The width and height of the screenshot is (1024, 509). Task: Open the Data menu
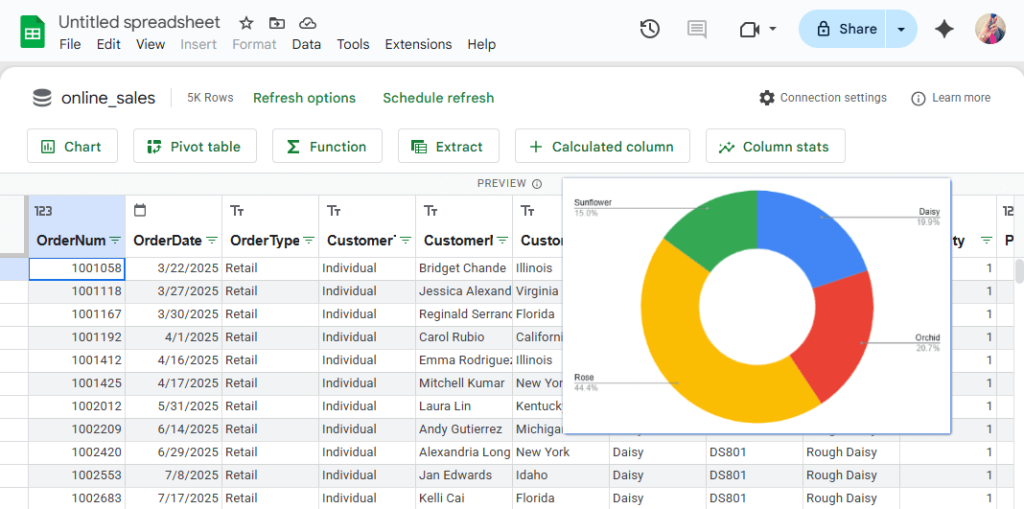coord(306,44)
